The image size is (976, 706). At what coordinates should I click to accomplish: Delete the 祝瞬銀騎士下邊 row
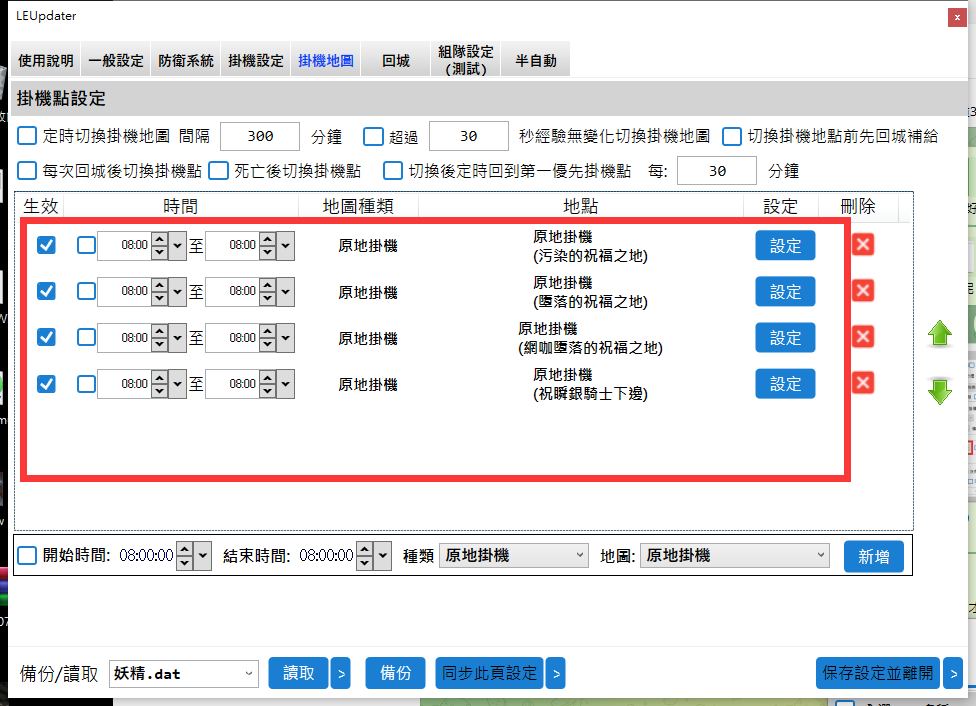(863, 383)
